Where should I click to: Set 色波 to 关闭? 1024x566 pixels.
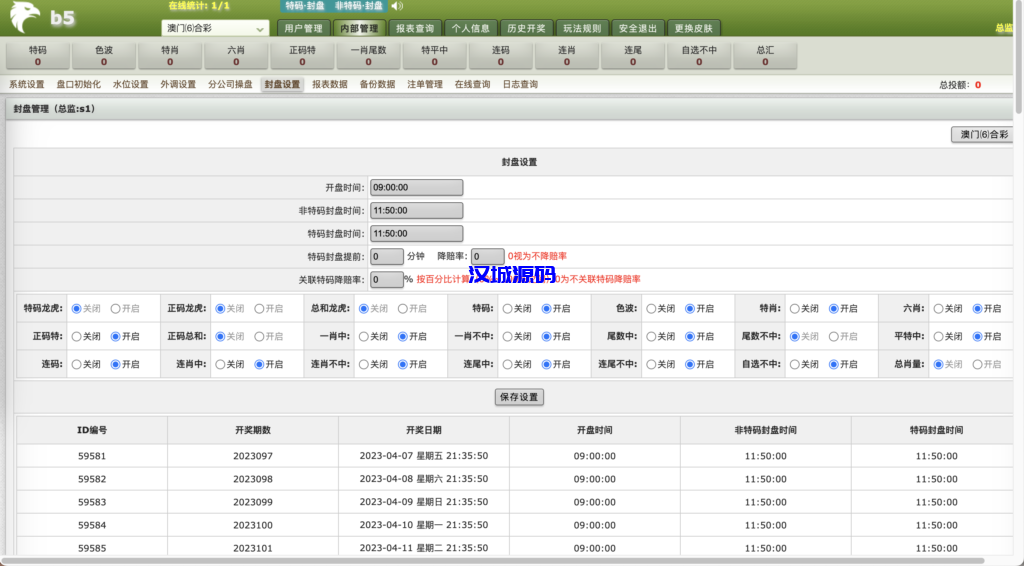tap(651, 309)
